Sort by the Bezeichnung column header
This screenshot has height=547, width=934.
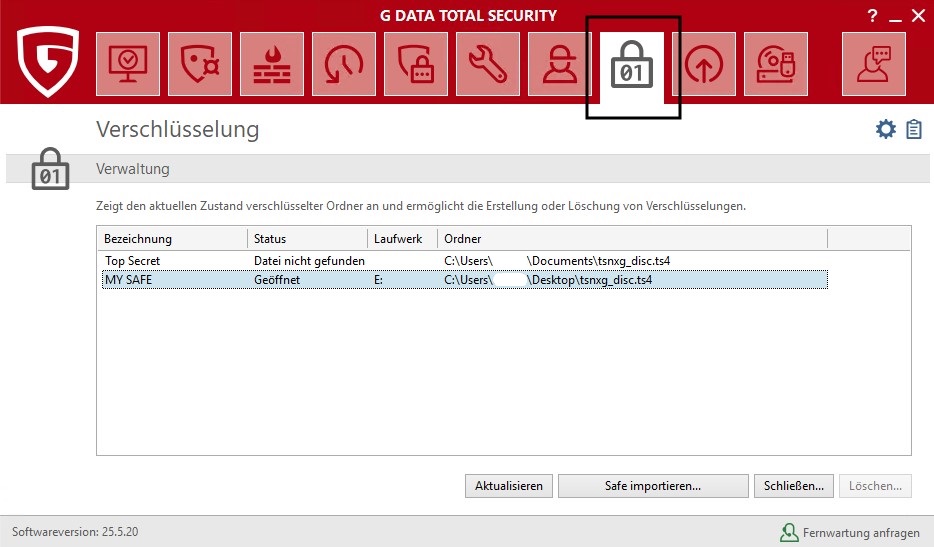(172, 238)
